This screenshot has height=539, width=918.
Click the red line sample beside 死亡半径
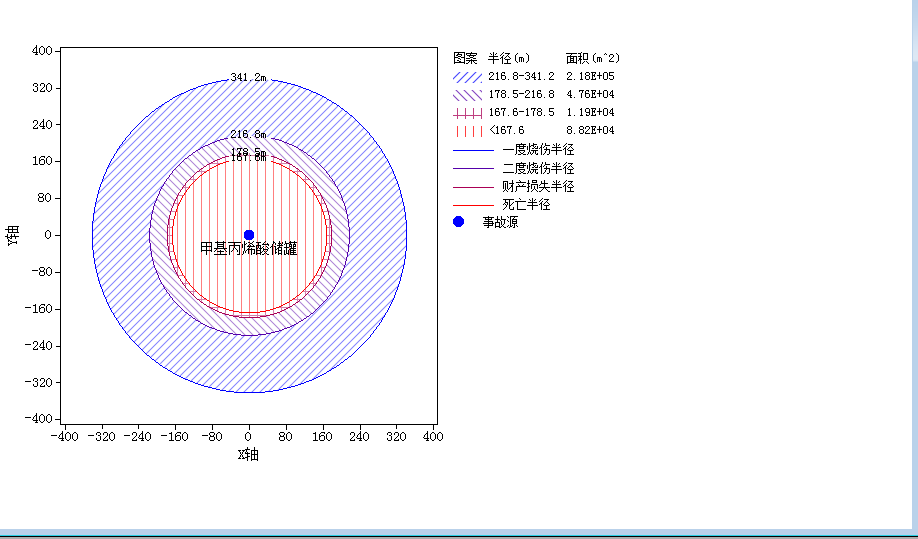click(473, 205)
